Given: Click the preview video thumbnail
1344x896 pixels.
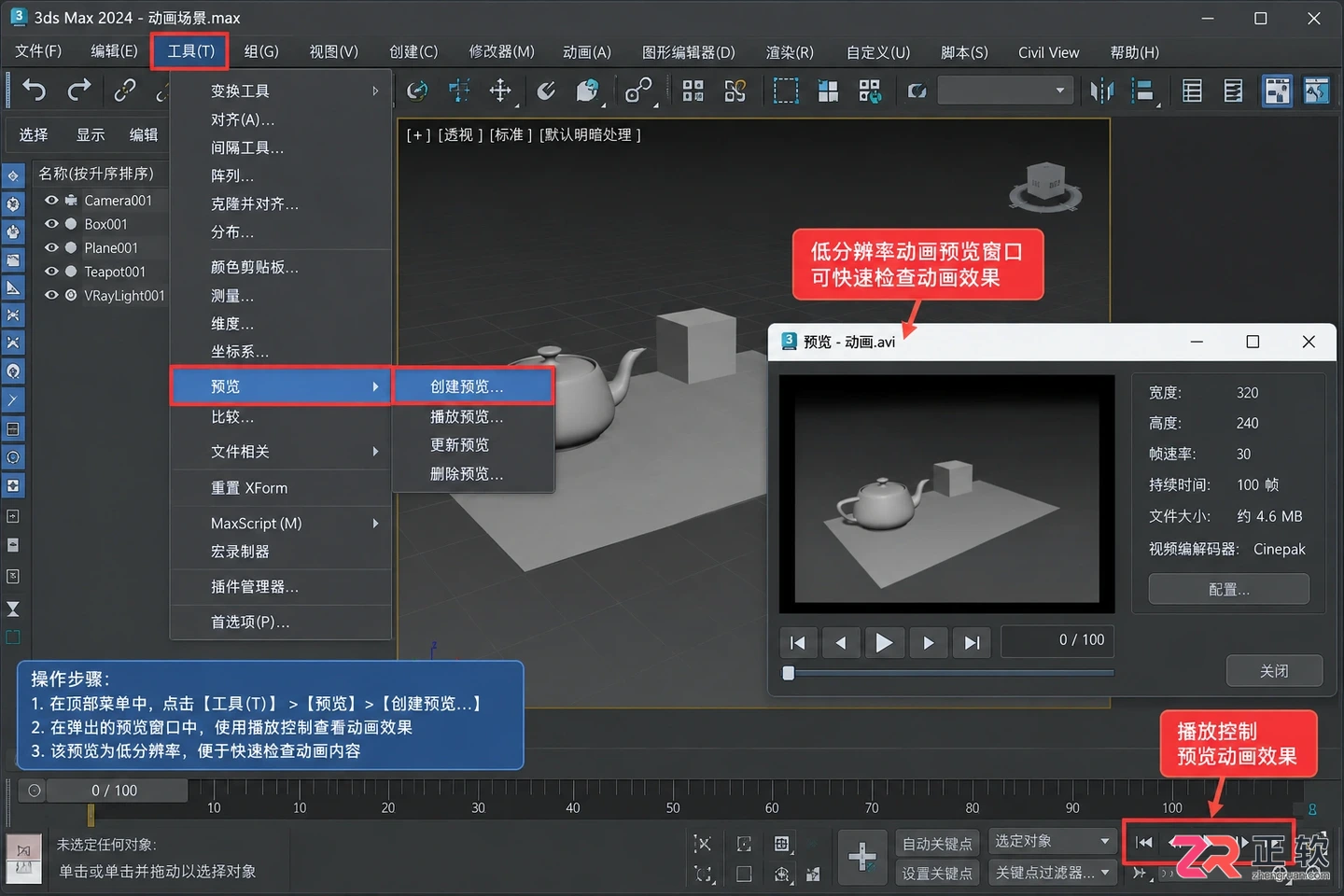Looking at the screenshot, I should 946,494.
